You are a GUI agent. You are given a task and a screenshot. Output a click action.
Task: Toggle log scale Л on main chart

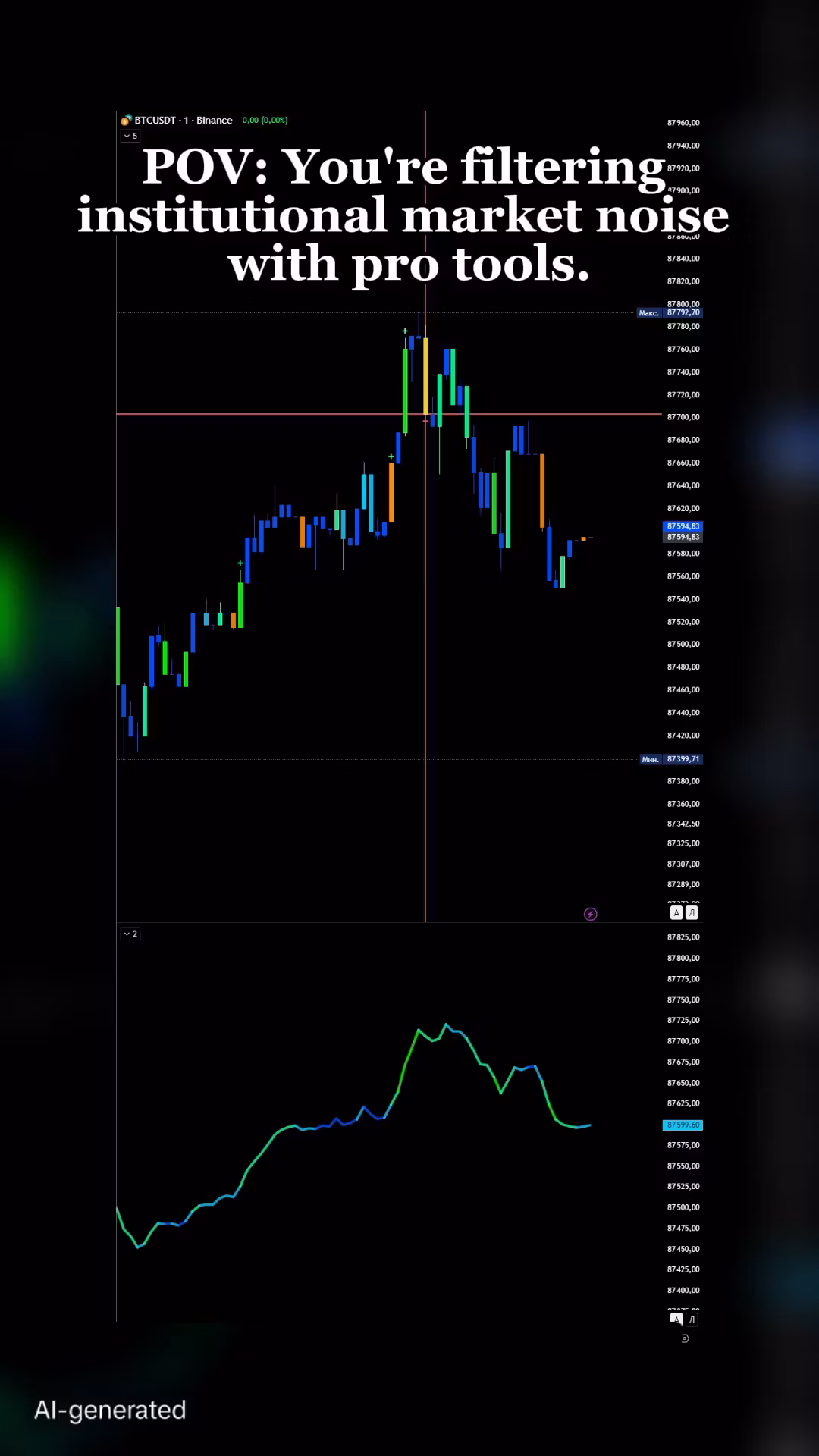(x=692, y=912)
